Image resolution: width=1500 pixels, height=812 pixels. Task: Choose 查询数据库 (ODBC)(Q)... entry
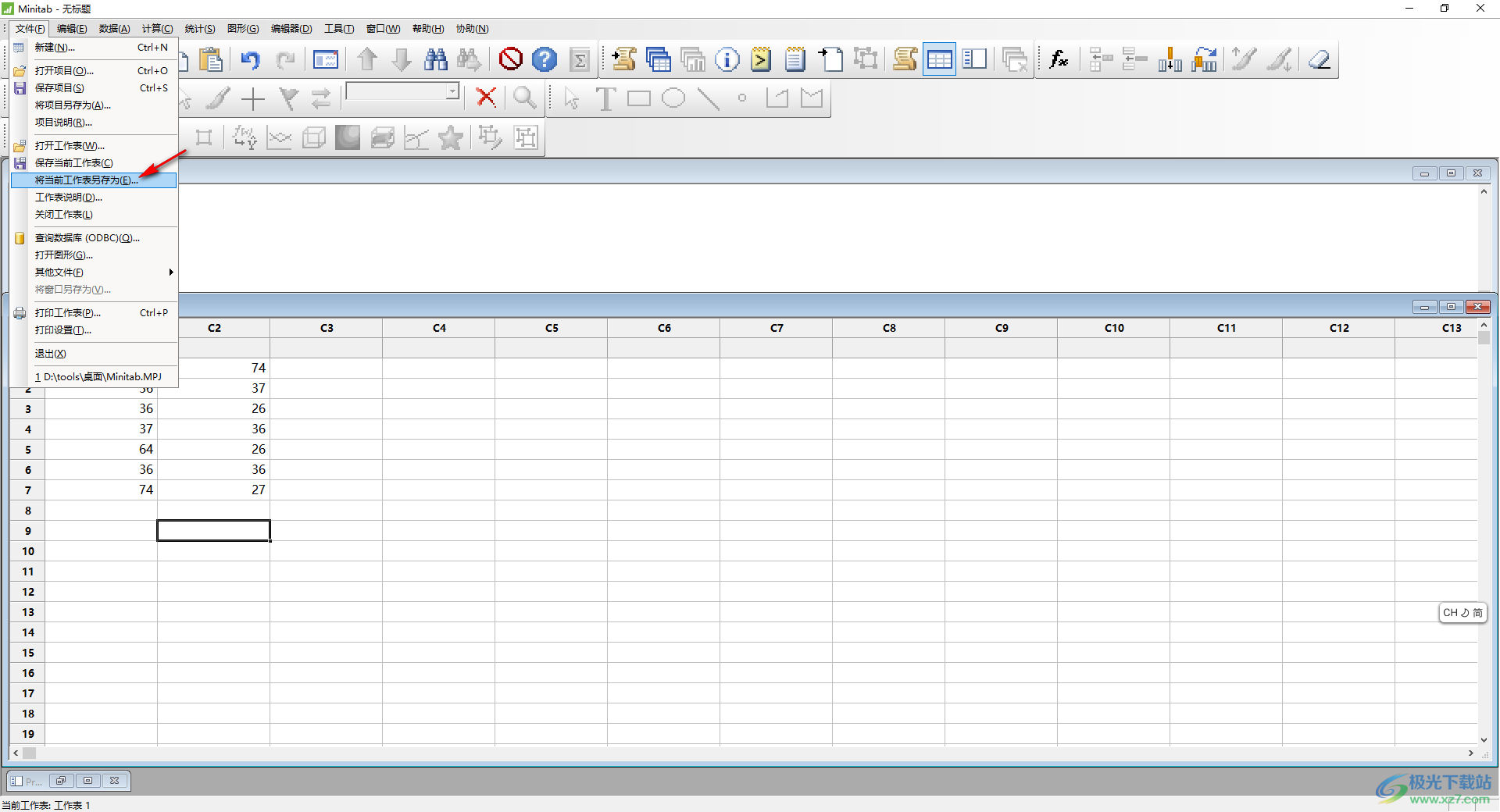click(x=94, y=238)
